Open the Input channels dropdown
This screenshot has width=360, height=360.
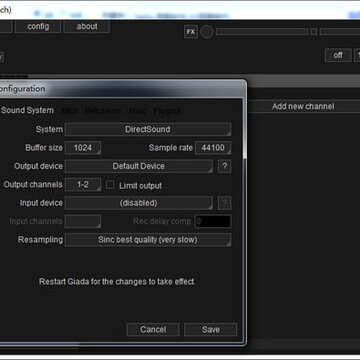[x=83, y=221]
